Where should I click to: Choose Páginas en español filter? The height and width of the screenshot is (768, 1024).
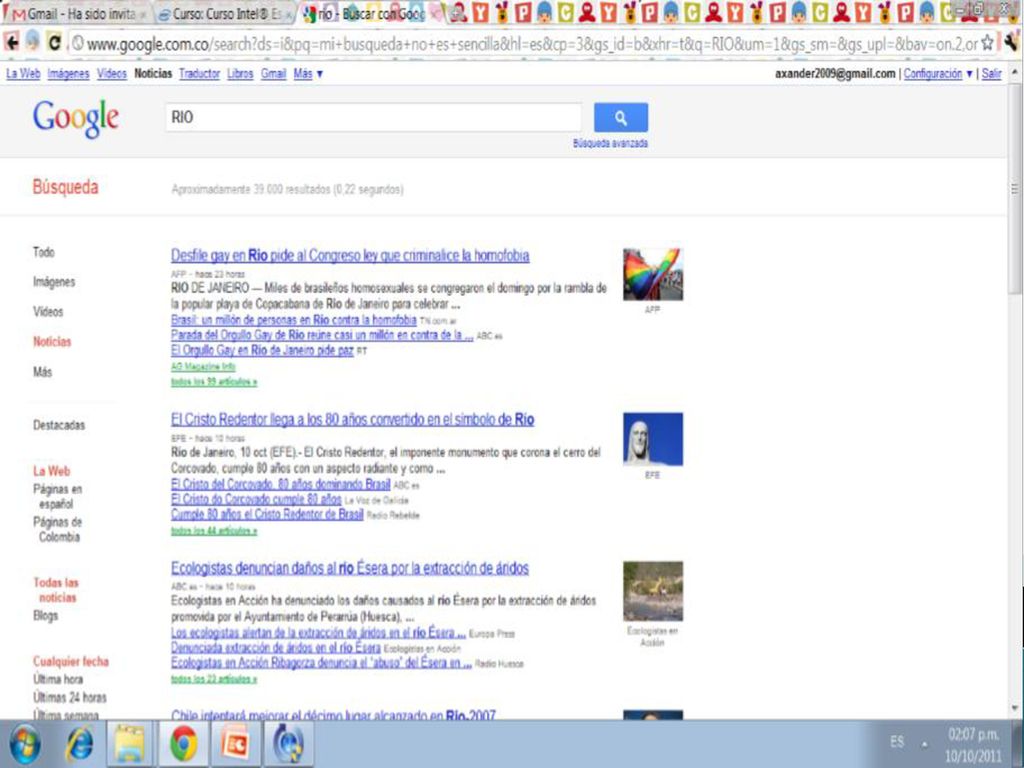tap(57, 496)
